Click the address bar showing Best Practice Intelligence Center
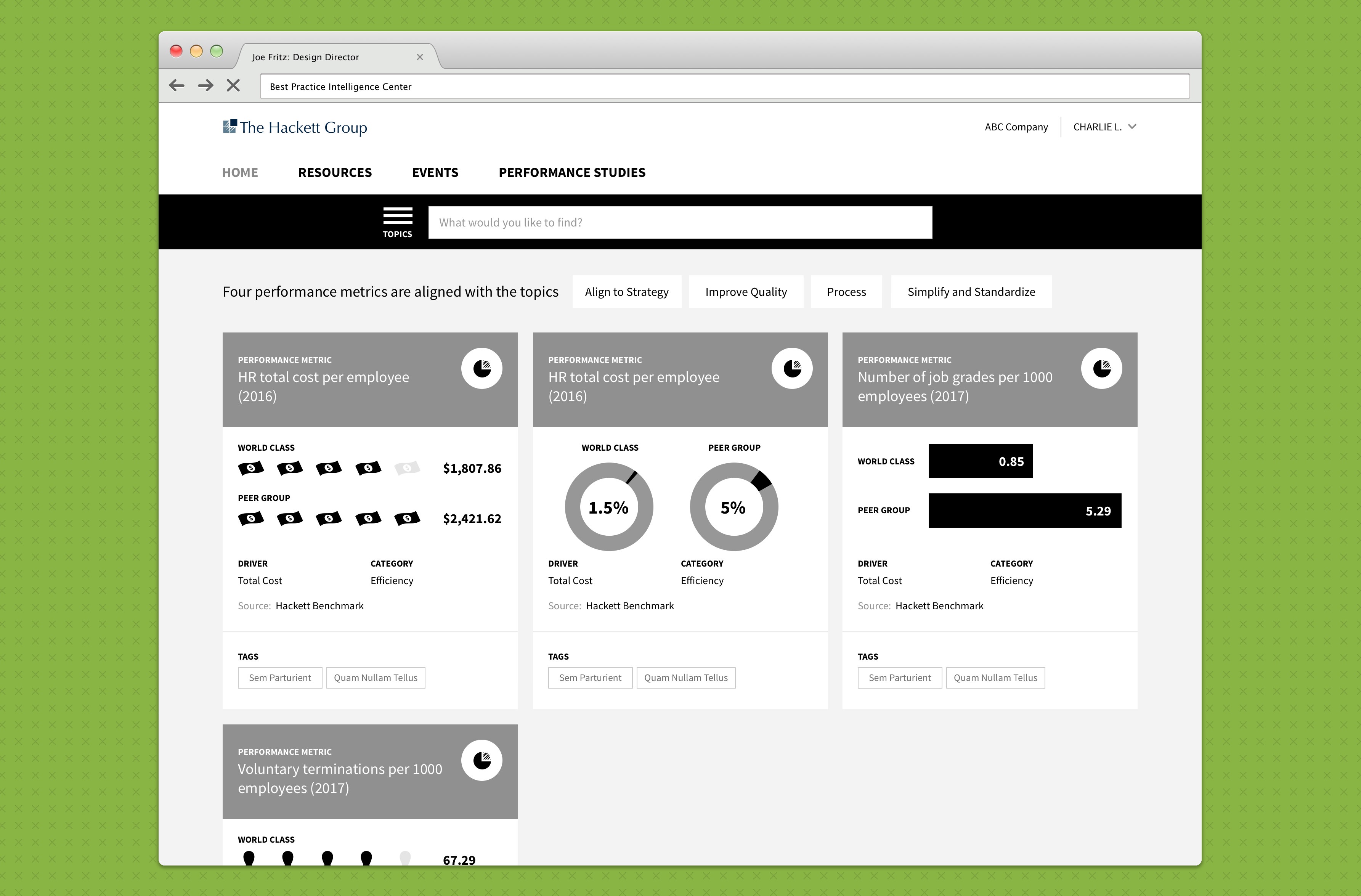1361x896 pixels. [x=724, y=86]
